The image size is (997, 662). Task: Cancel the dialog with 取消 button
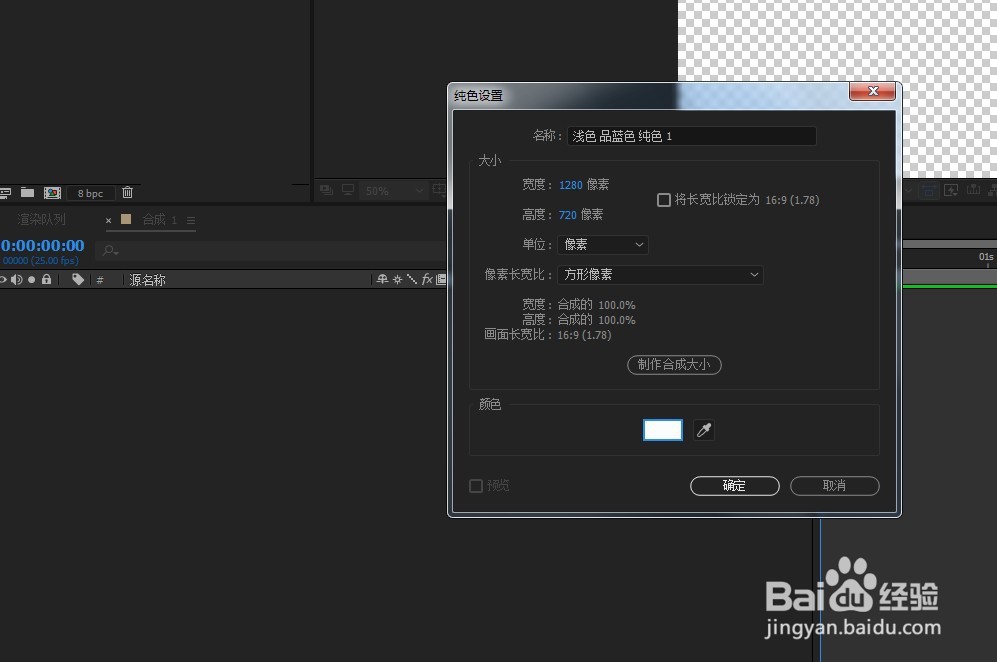click(834, 486)
